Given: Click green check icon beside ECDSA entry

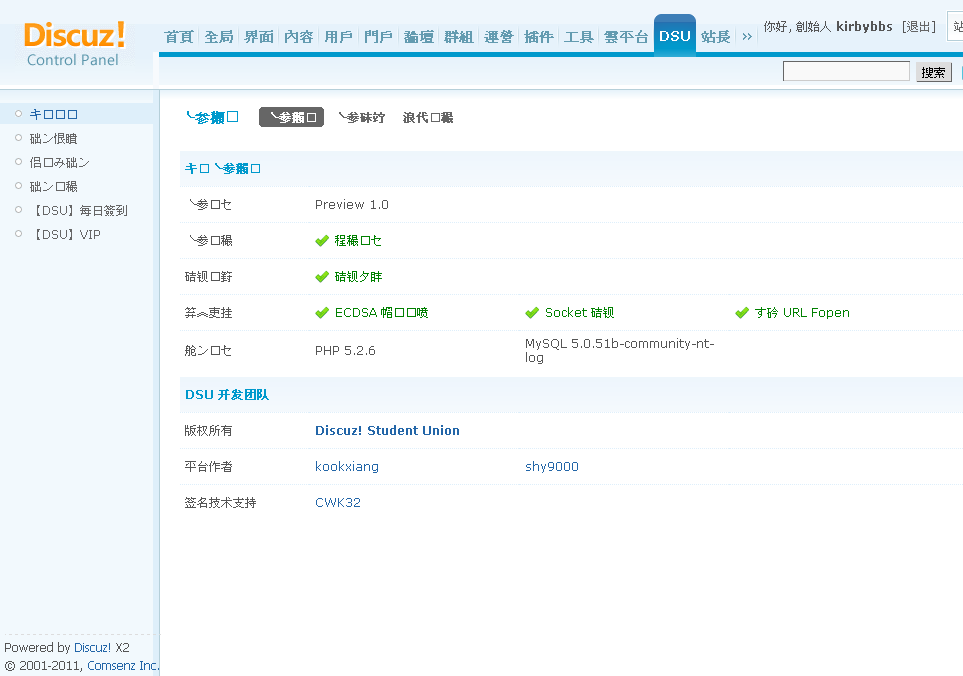Looking at the screenshot, I should (320, 312).
